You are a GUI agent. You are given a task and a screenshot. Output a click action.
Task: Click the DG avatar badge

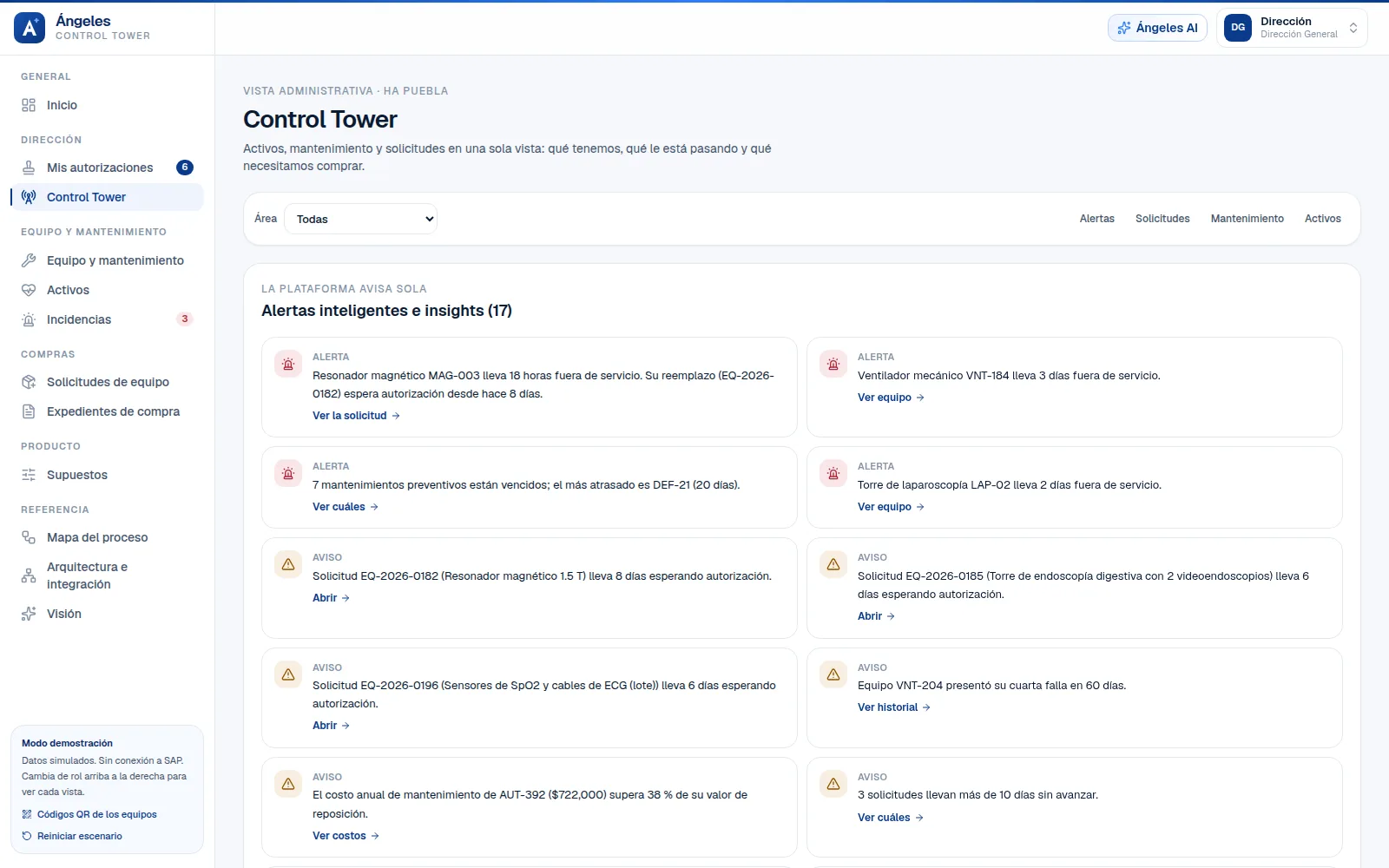pyautogui.click(x=1238, y=28)
